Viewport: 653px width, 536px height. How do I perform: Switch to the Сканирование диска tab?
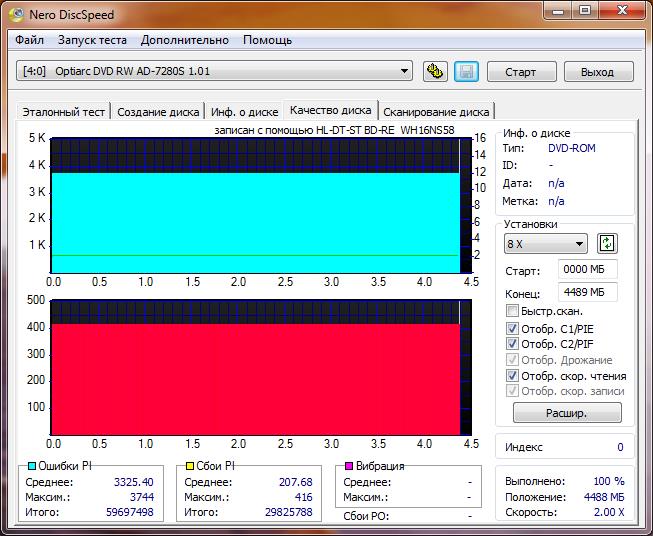pyautogui.click(x=436, y=112)
